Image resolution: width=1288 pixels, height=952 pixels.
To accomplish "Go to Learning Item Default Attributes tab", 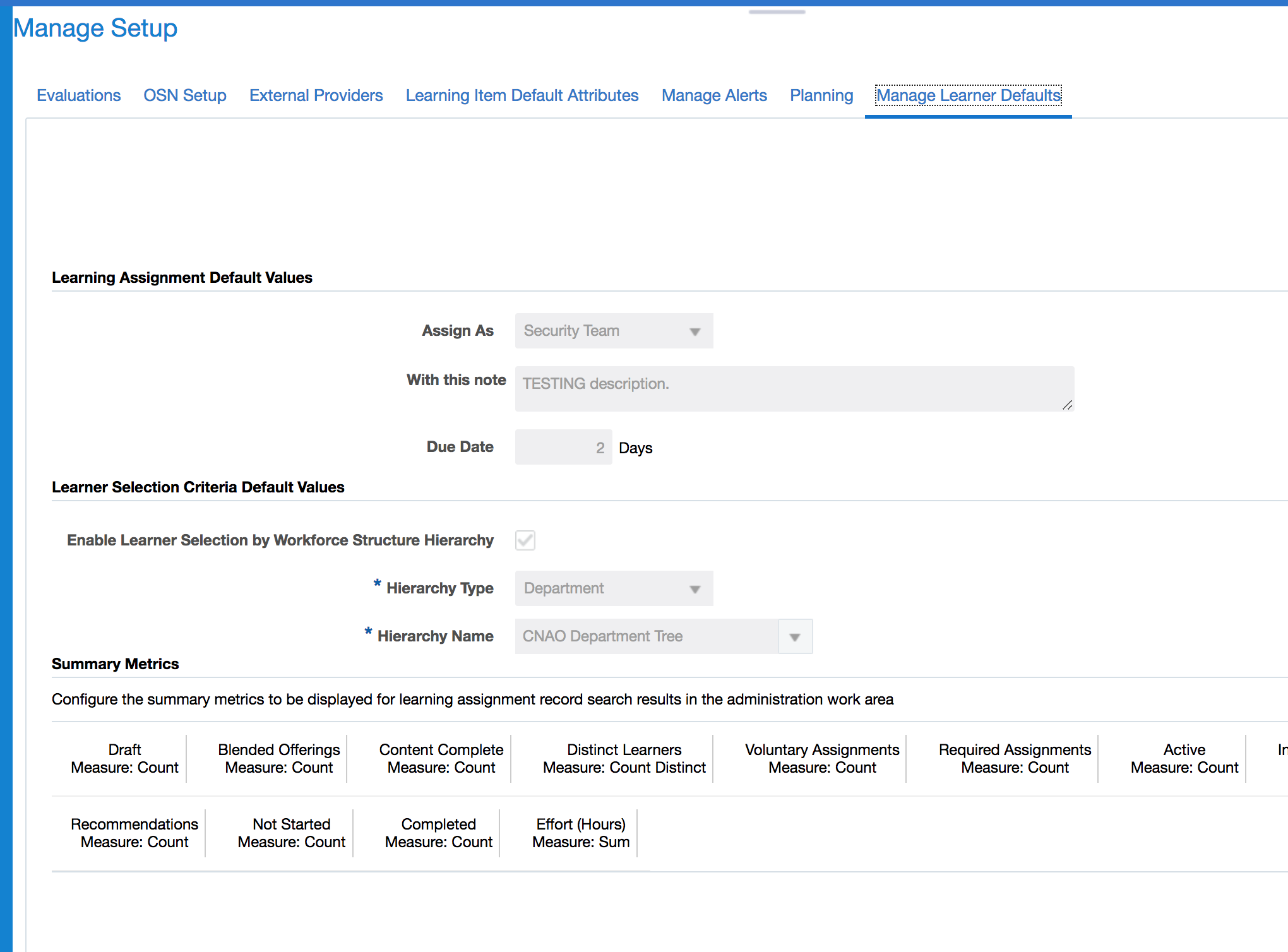I will [x=522, y=95].
